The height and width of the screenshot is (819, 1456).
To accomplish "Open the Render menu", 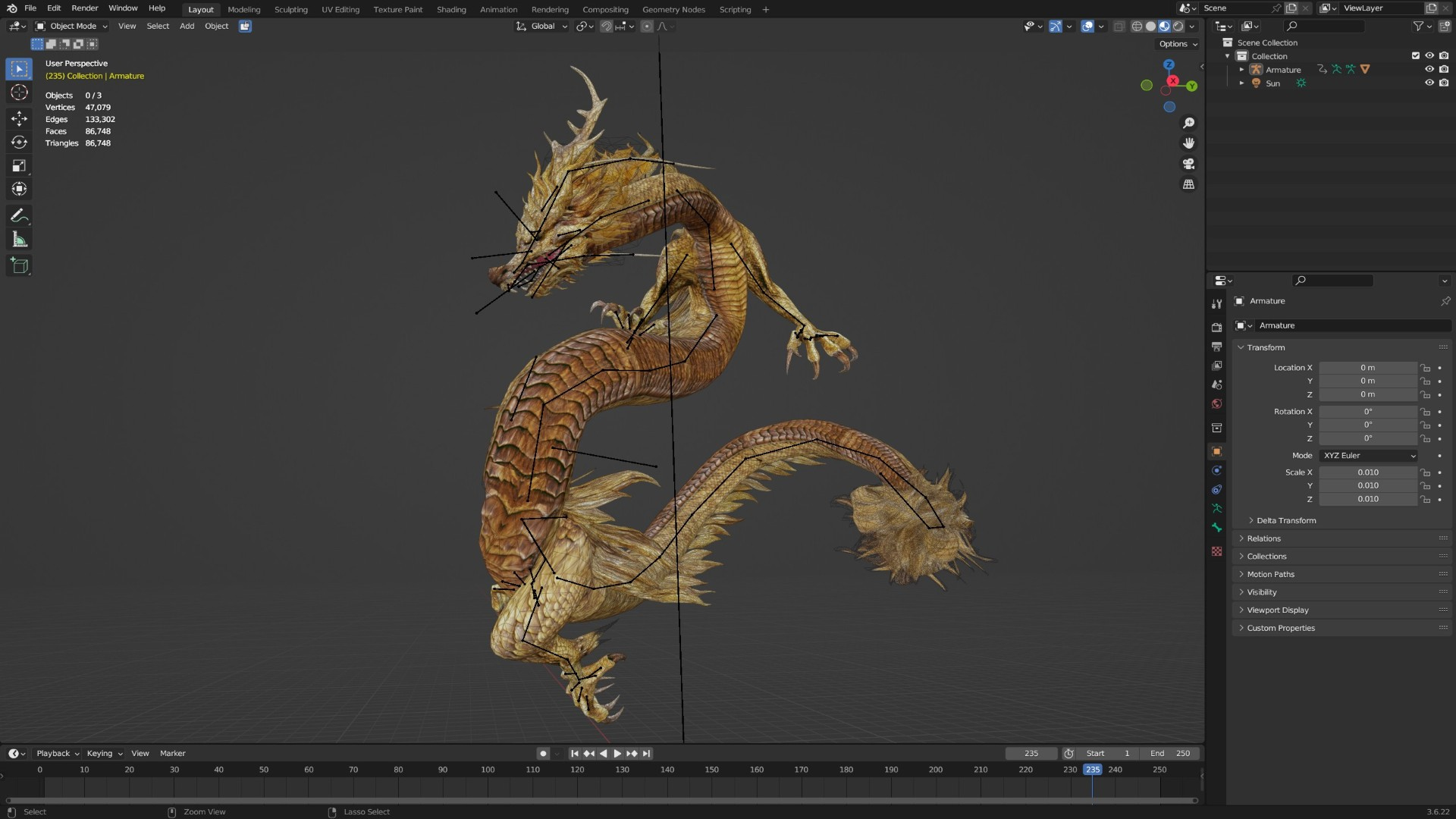I will 85,8.
